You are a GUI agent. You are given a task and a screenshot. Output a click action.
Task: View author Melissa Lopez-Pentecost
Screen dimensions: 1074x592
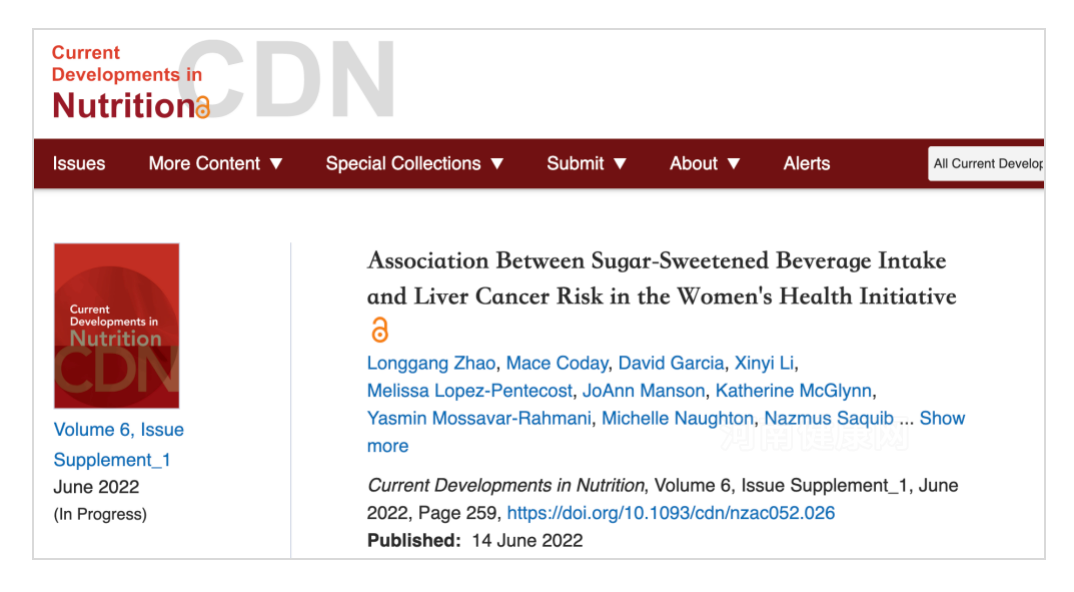[x=470, y=391]
